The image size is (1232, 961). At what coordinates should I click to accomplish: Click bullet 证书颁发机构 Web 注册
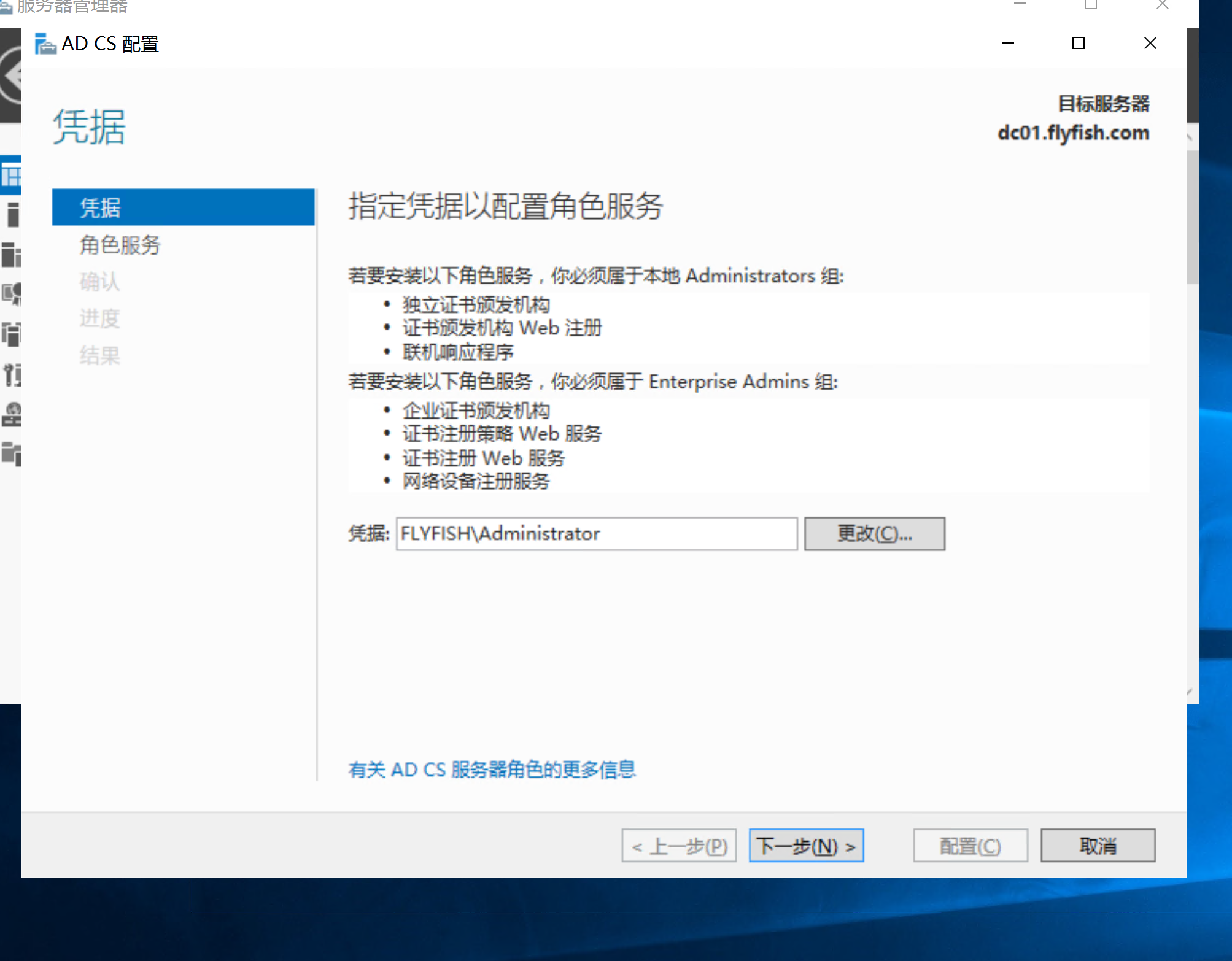[x=502, y=328]
